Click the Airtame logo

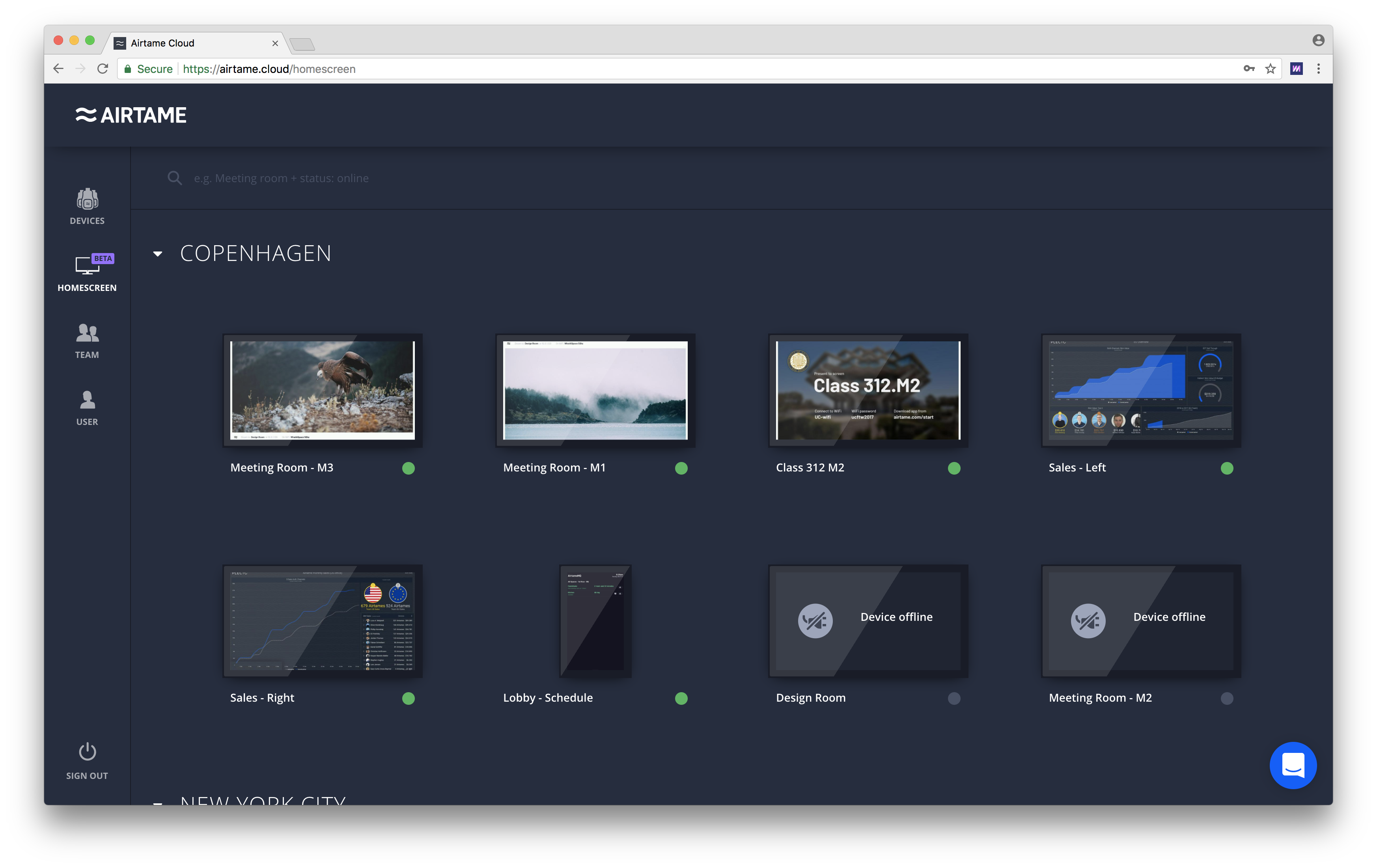point(131,115)
